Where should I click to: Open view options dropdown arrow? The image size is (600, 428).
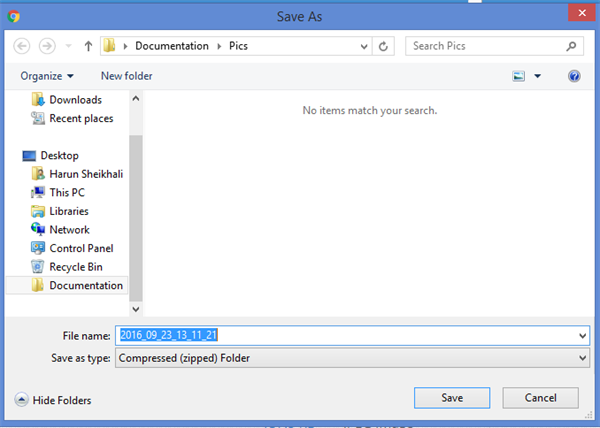[537, 76]
